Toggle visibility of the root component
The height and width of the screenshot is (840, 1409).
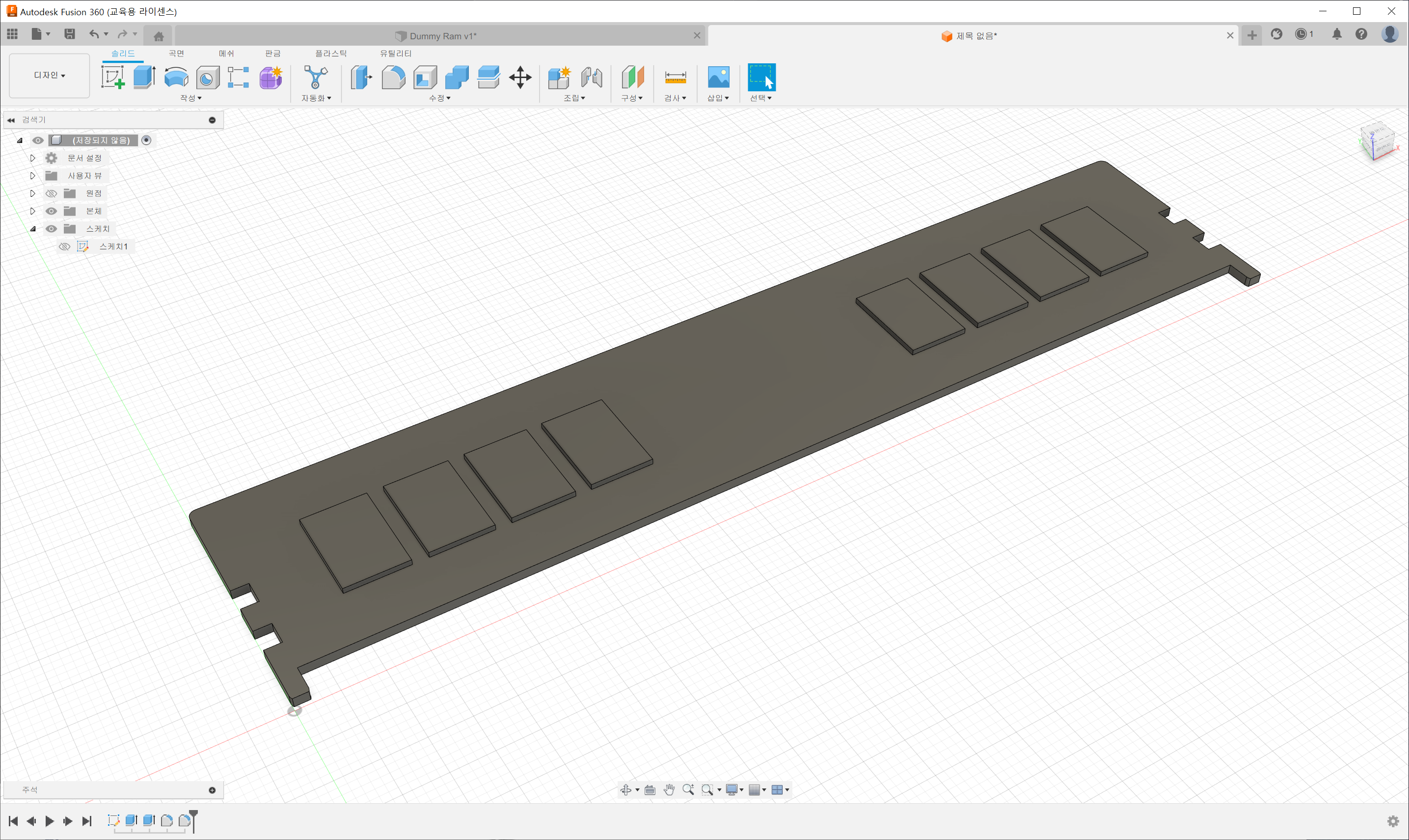point(38,140)
